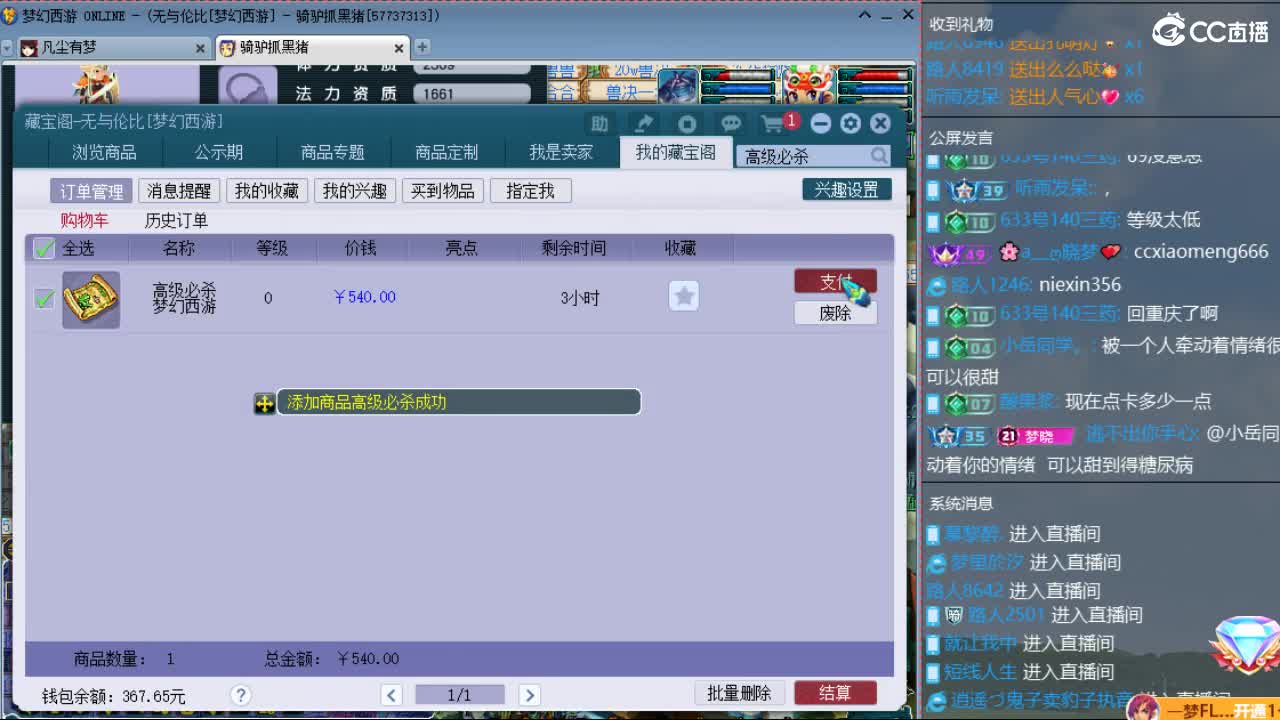Toggle the 全选 select-all checkbox
1280x720 pixels.
43,249
